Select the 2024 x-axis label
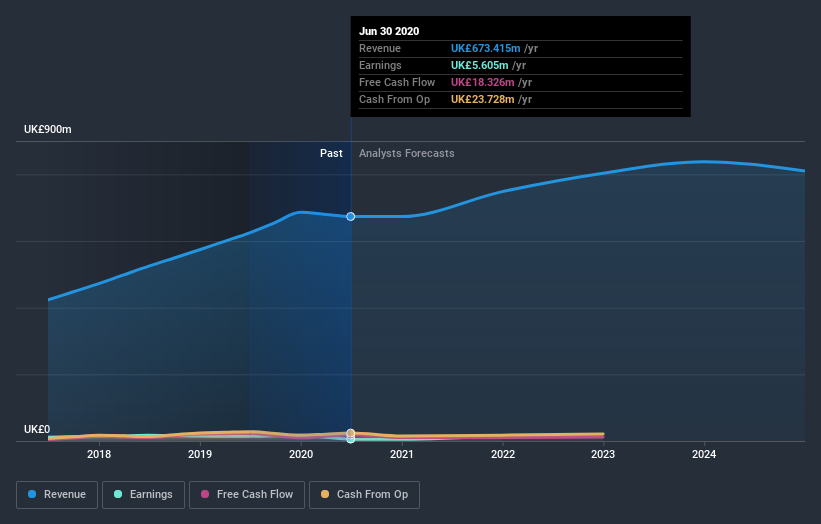Viewport: 821px width, 524px height. [704, 454]
